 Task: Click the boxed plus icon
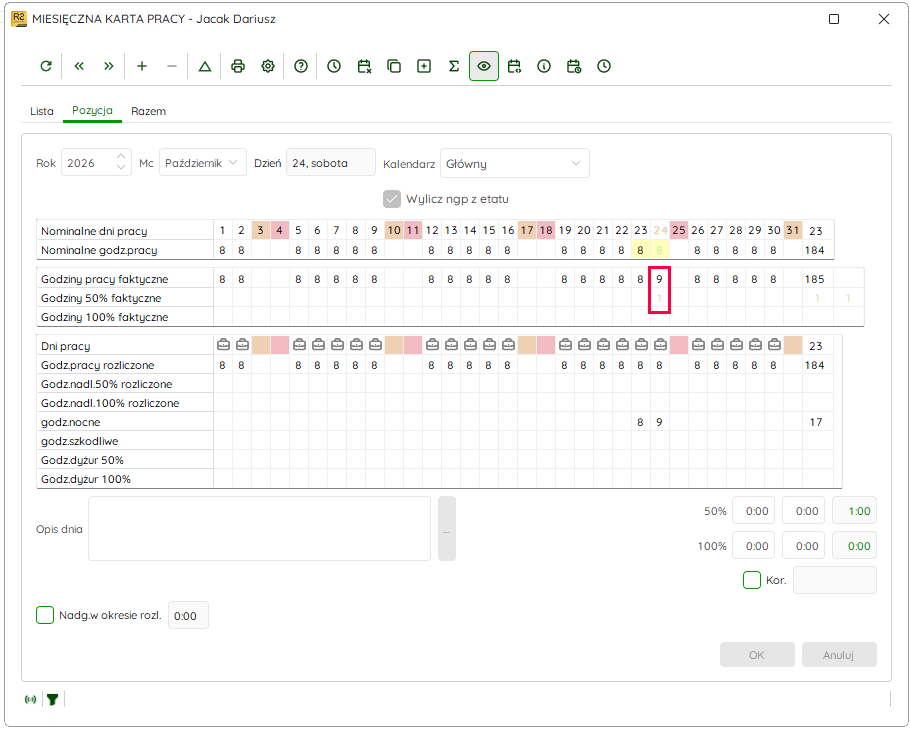[424, 66]
